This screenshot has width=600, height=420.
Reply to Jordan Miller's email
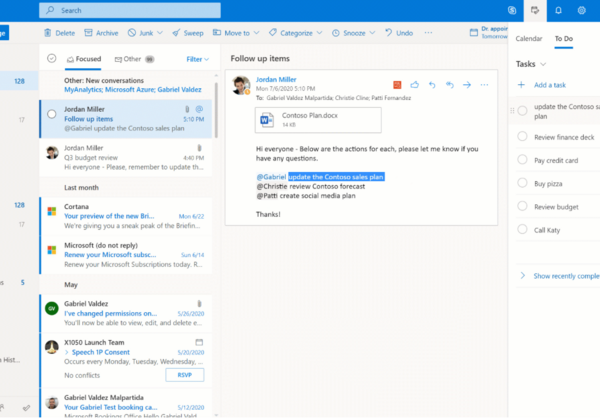(432, 85)
